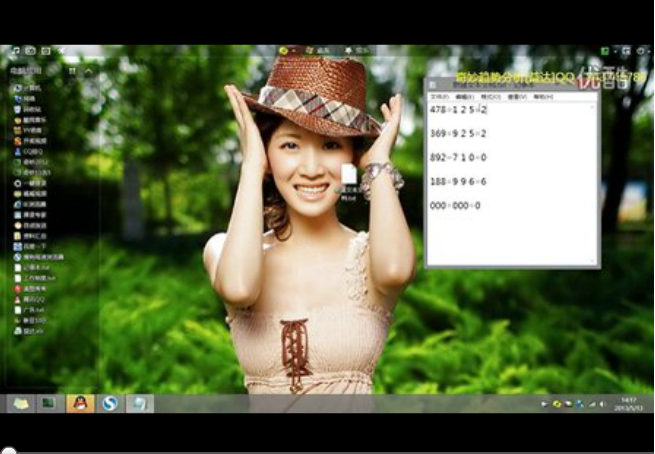The height and width of the screenshot is (454, 655).
Task: Collapse the desktop icon panel chevron
Action: [89, 71]
